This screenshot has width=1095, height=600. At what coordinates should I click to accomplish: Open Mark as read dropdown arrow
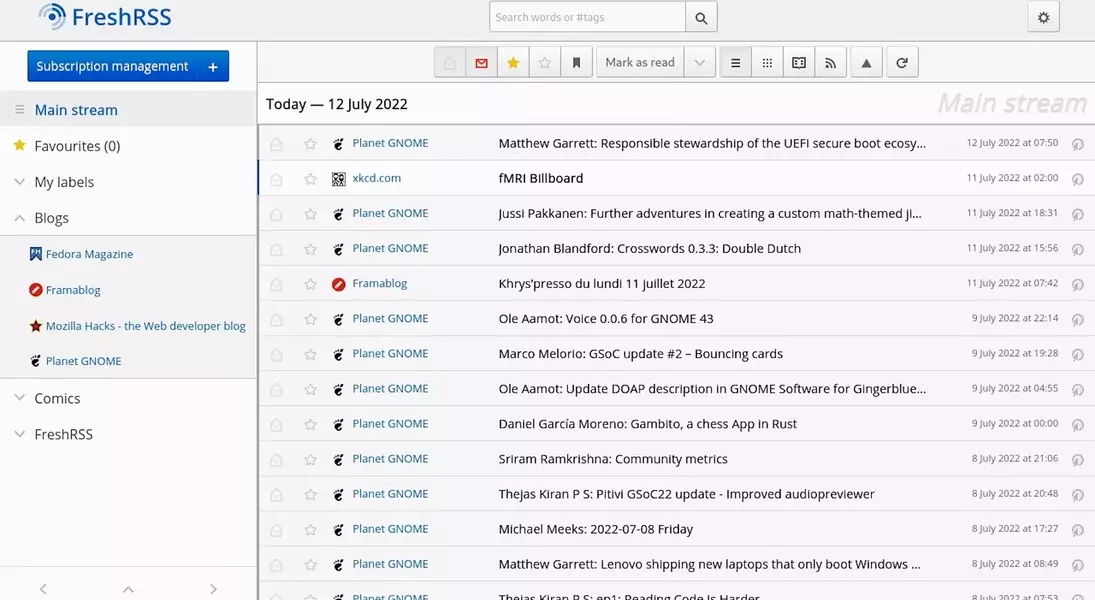click(x=700, y=63)
